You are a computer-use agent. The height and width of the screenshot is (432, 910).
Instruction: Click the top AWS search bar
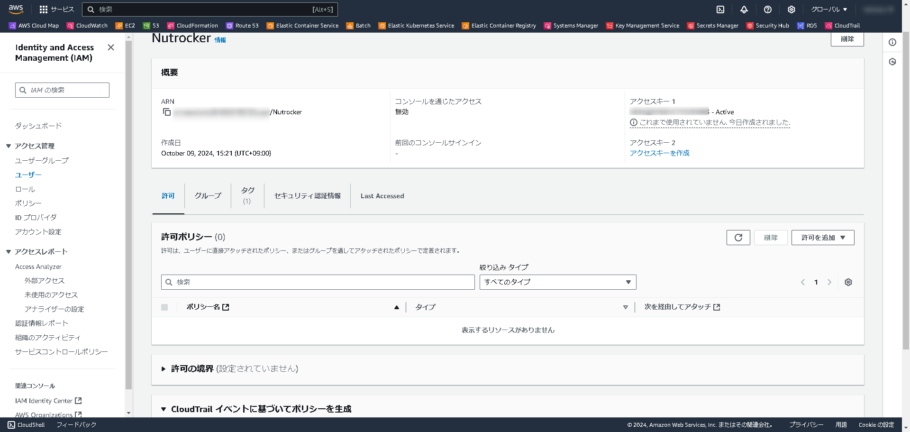pyautogui.click(x=210, y=9)
